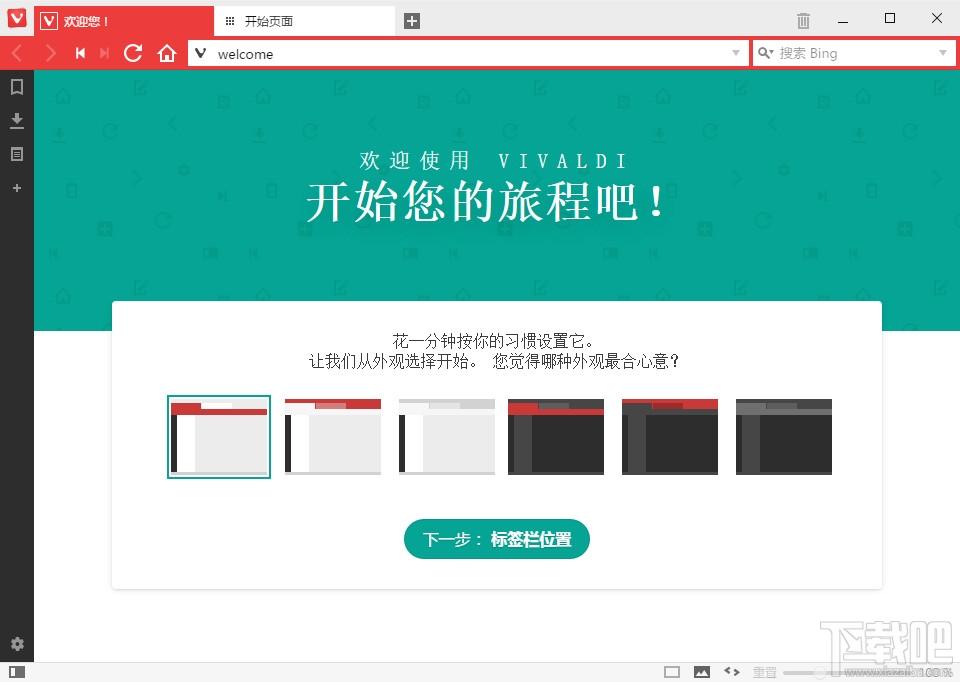Toggle the side panel visibility
The width and height of the screenshot is (960, 682).
pyautogui.click(x=17, y=672)
